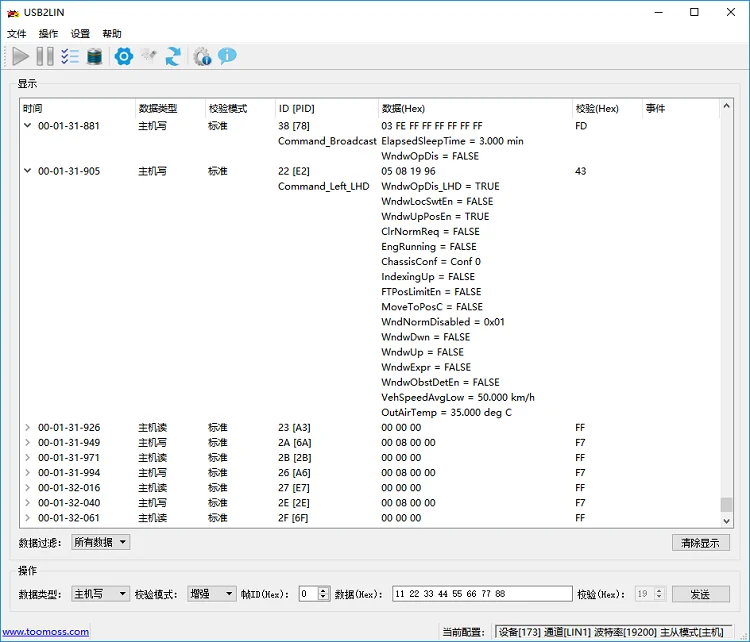Click the list scrollbar down arrow
Image resolution: width=750 pixels, height=642 pixels.
(x=727, y=521)
